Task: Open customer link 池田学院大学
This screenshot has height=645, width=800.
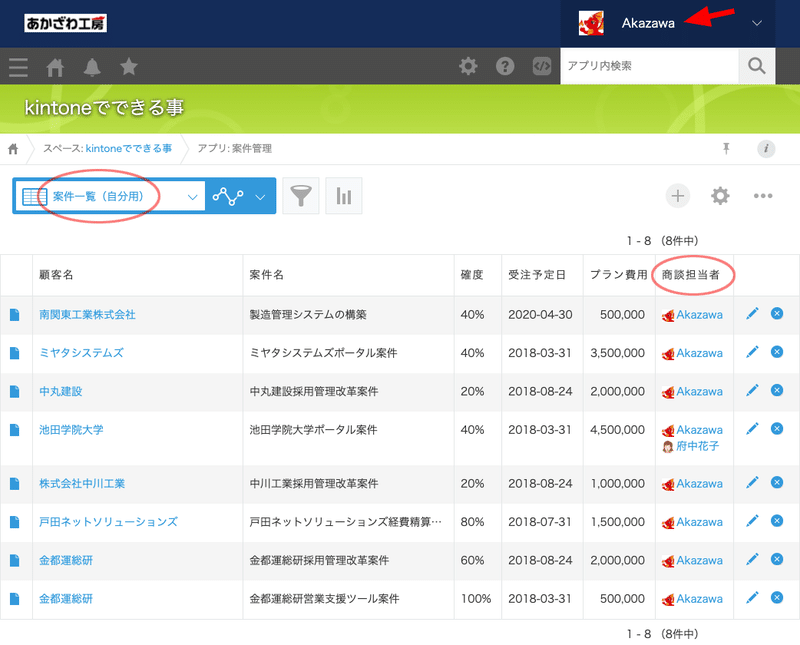Action: tap(71, 430)
